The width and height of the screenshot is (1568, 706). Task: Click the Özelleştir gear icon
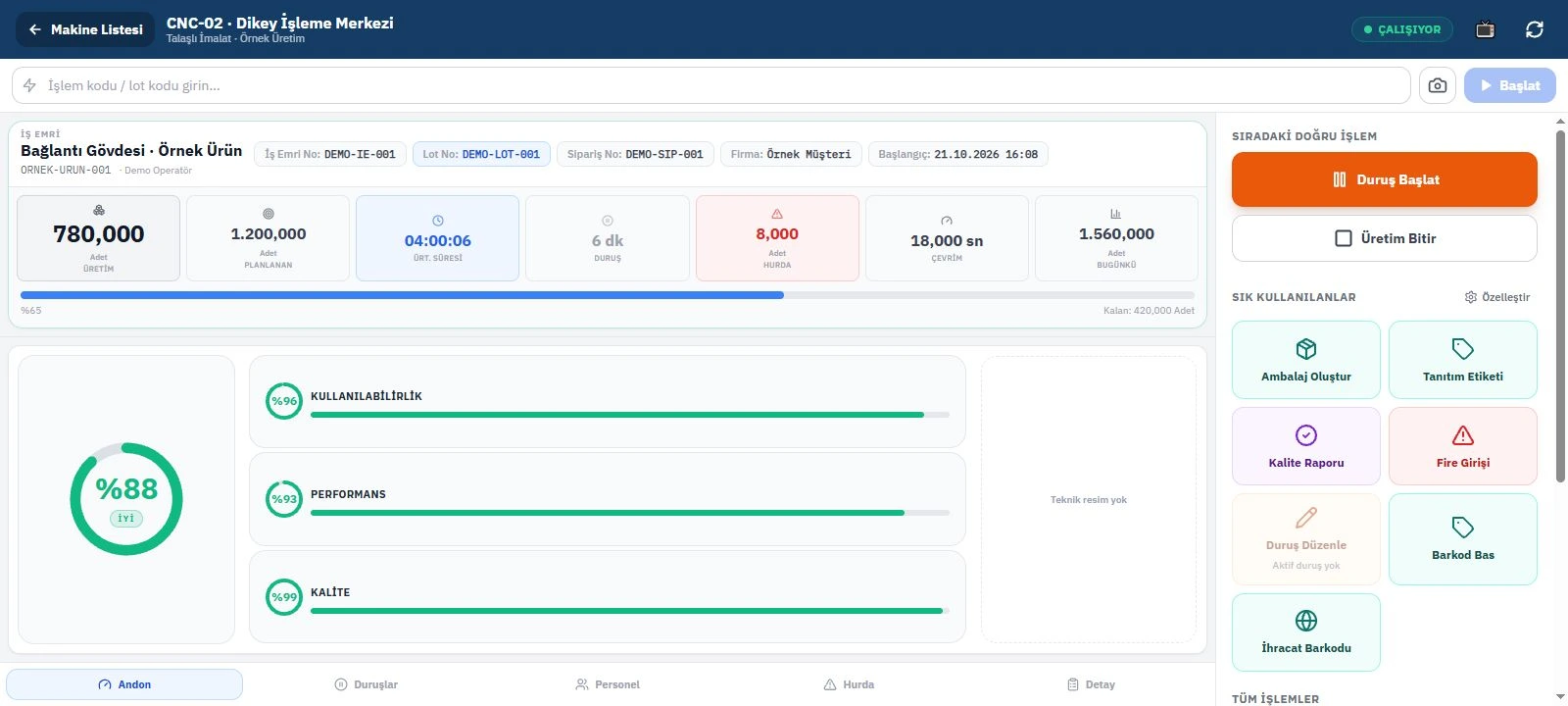pos(1470,297)
